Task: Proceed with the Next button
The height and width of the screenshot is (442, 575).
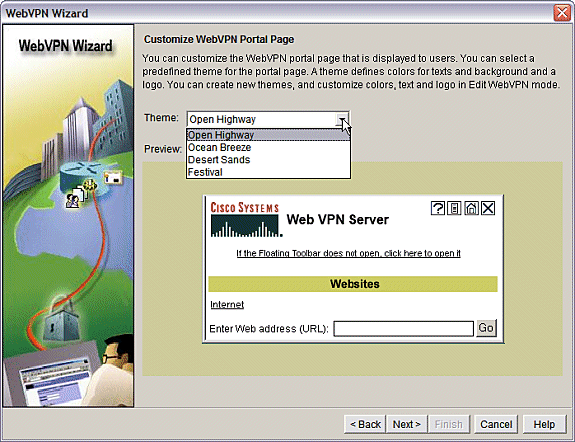Action: pyautogui.click(x=406, y=424)
